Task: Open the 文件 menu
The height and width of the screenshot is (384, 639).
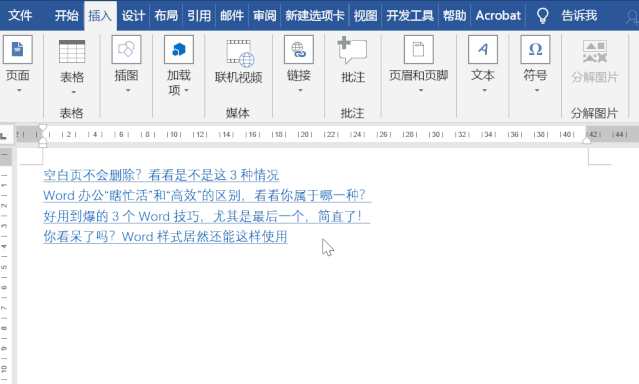Action: (x=20, y=15)
